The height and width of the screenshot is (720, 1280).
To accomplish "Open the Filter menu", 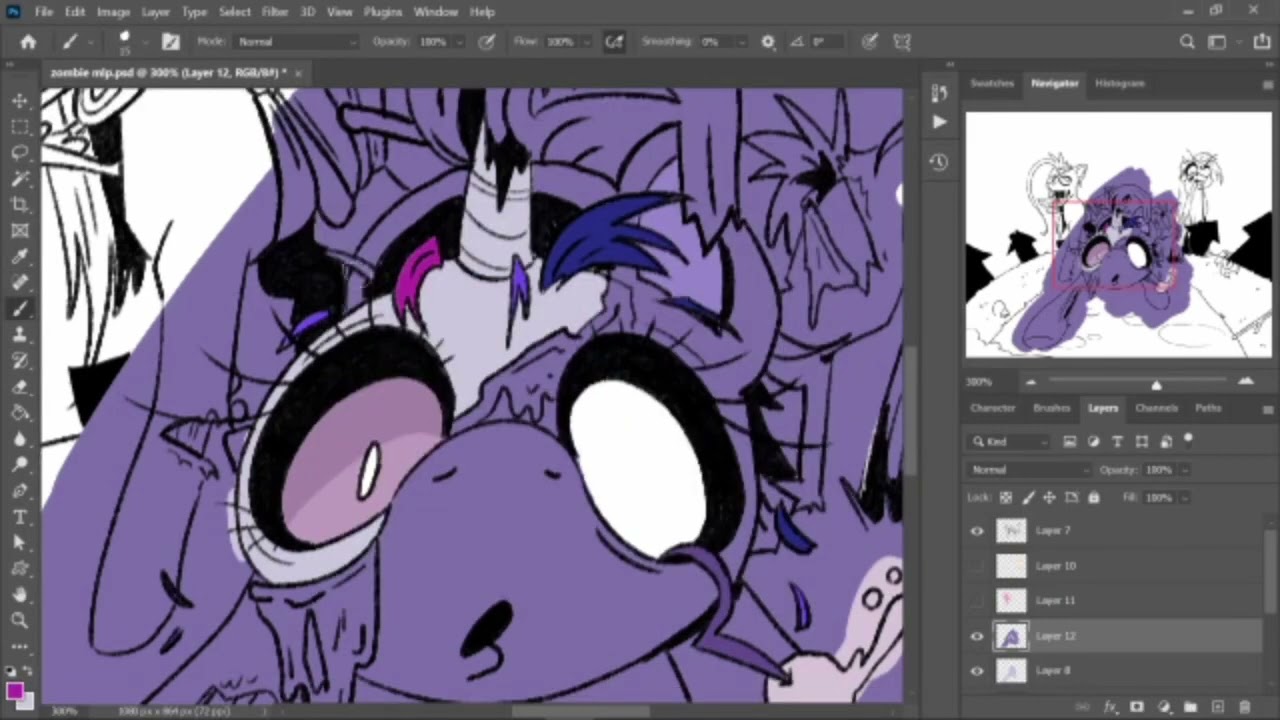I will point(274,12).
